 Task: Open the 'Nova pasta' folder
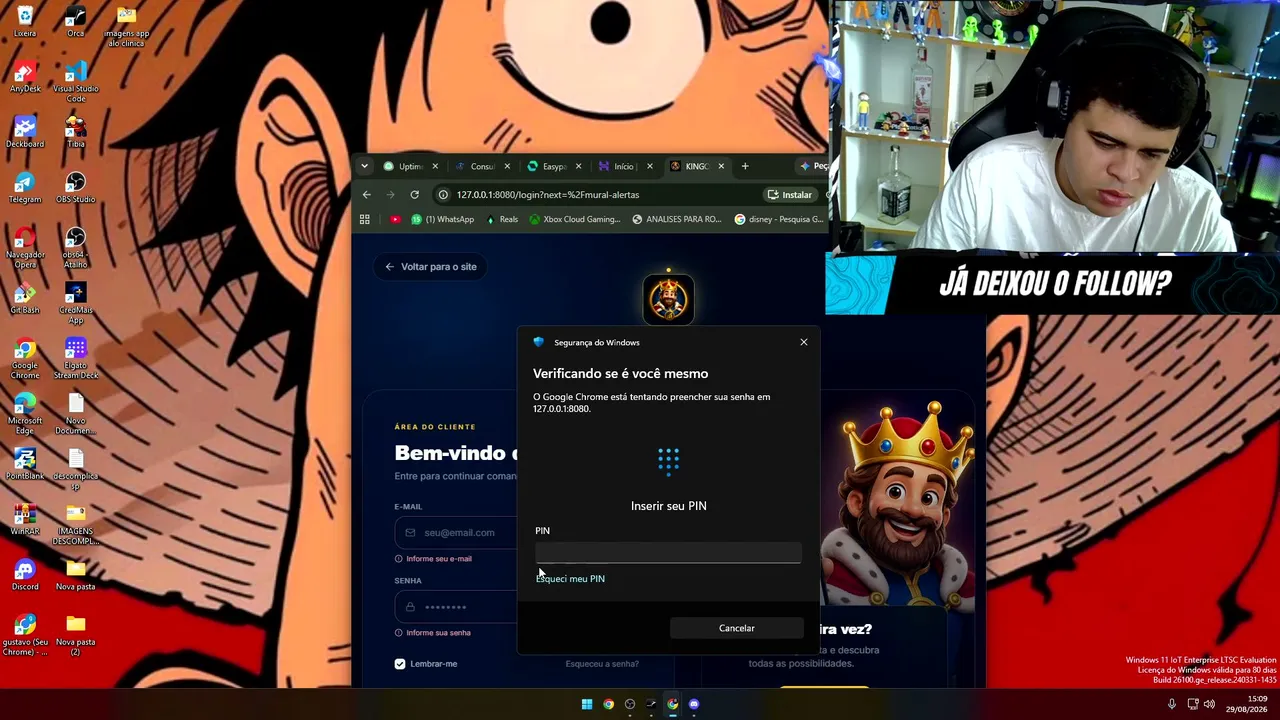click(75, 575)
